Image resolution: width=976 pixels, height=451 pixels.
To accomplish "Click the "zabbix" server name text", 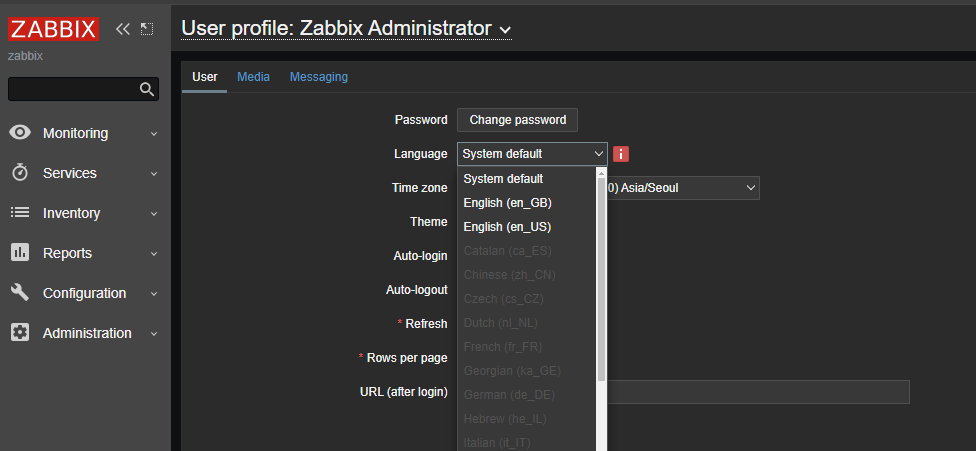I will pos(25,56).
